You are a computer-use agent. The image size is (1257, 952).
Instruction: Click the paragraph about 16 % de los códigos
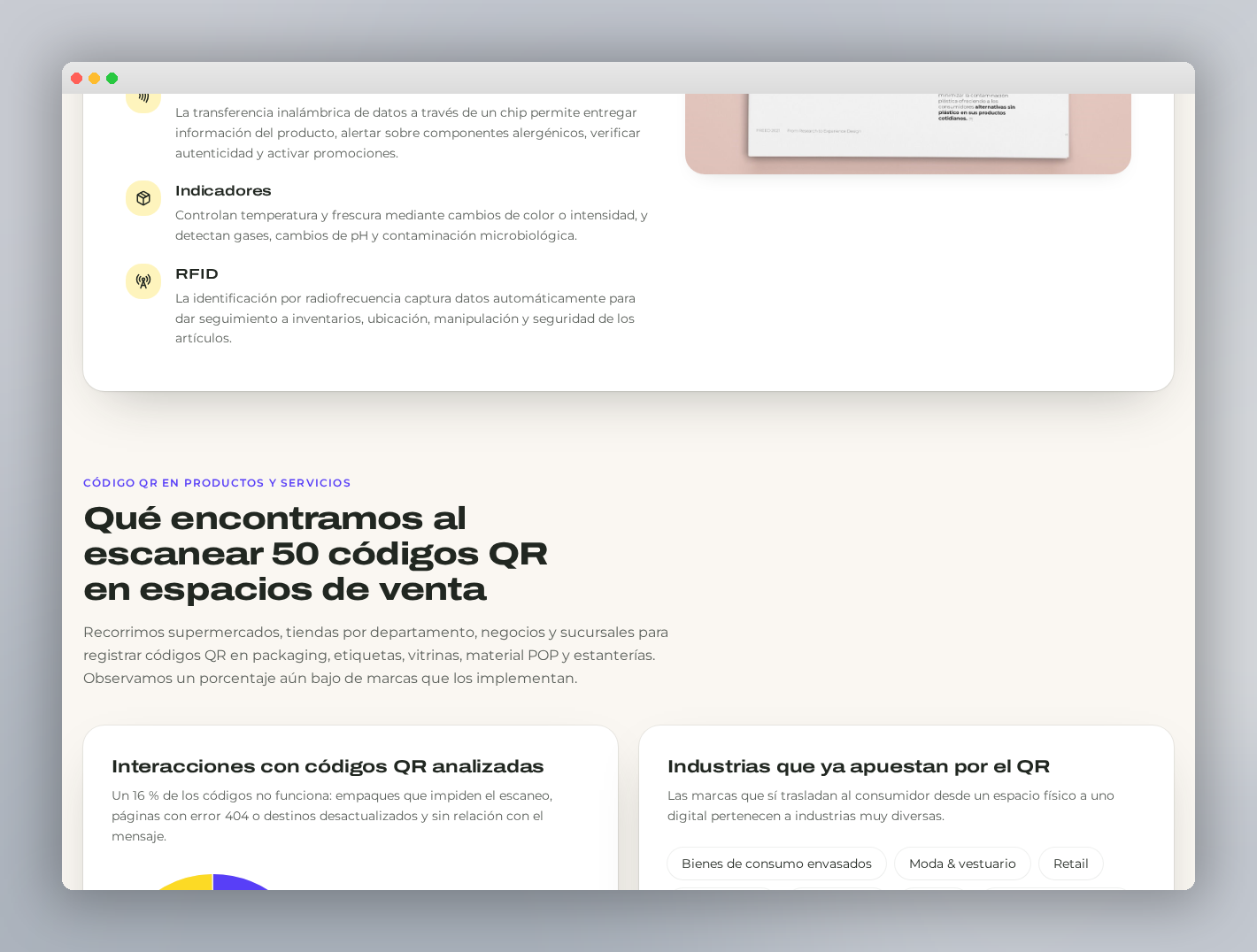coord(333,816)
